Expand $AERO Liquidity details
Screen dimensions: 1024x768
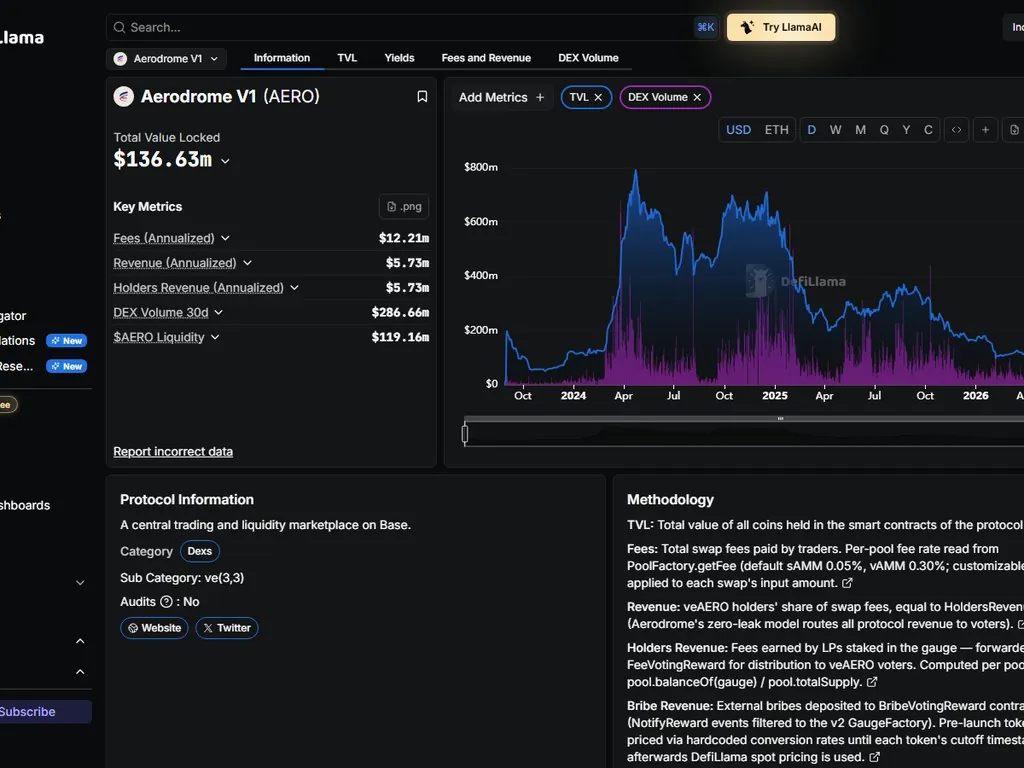(216, 338)
